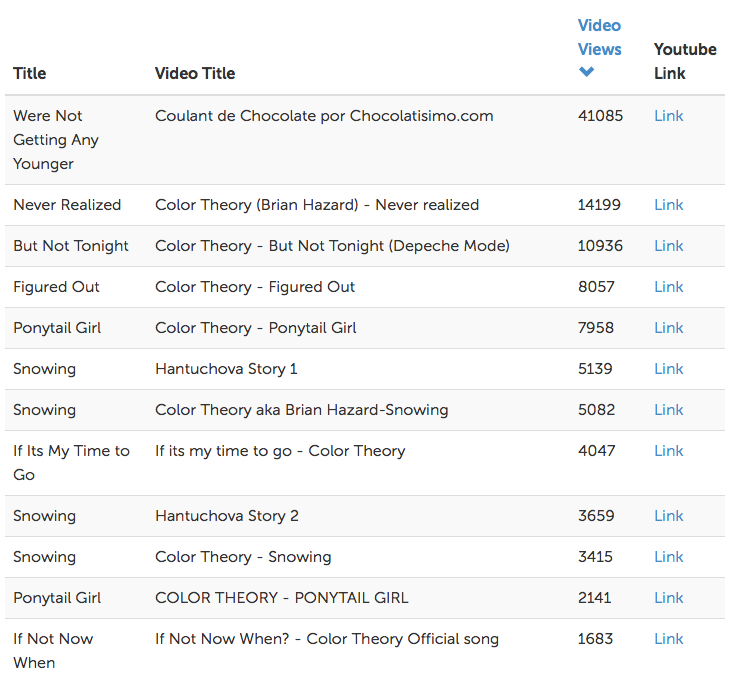731x682 pixels.
Task: Select the 41085 view count cell
Action: 600,116
